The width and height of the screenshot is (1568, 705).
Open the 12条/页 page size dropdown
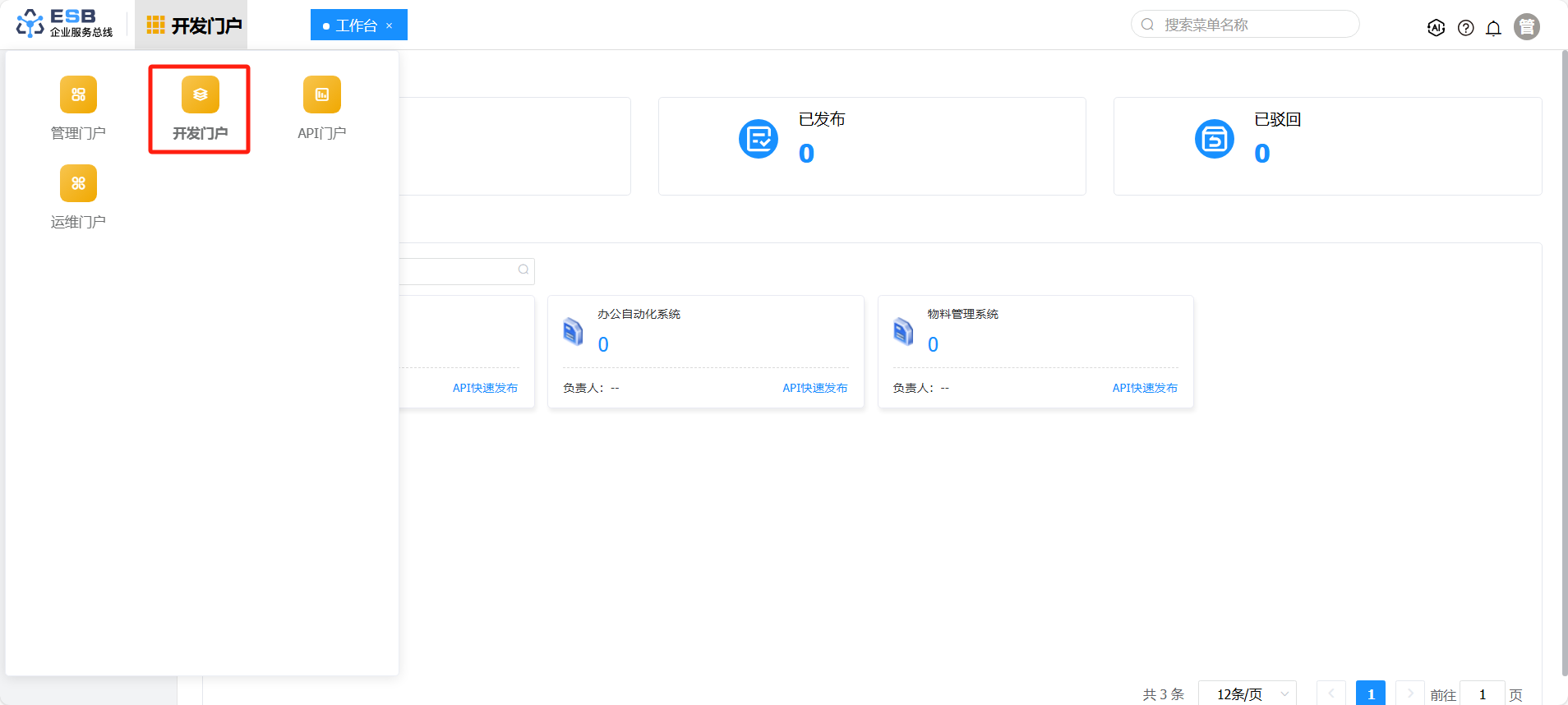coord(1247,694)
